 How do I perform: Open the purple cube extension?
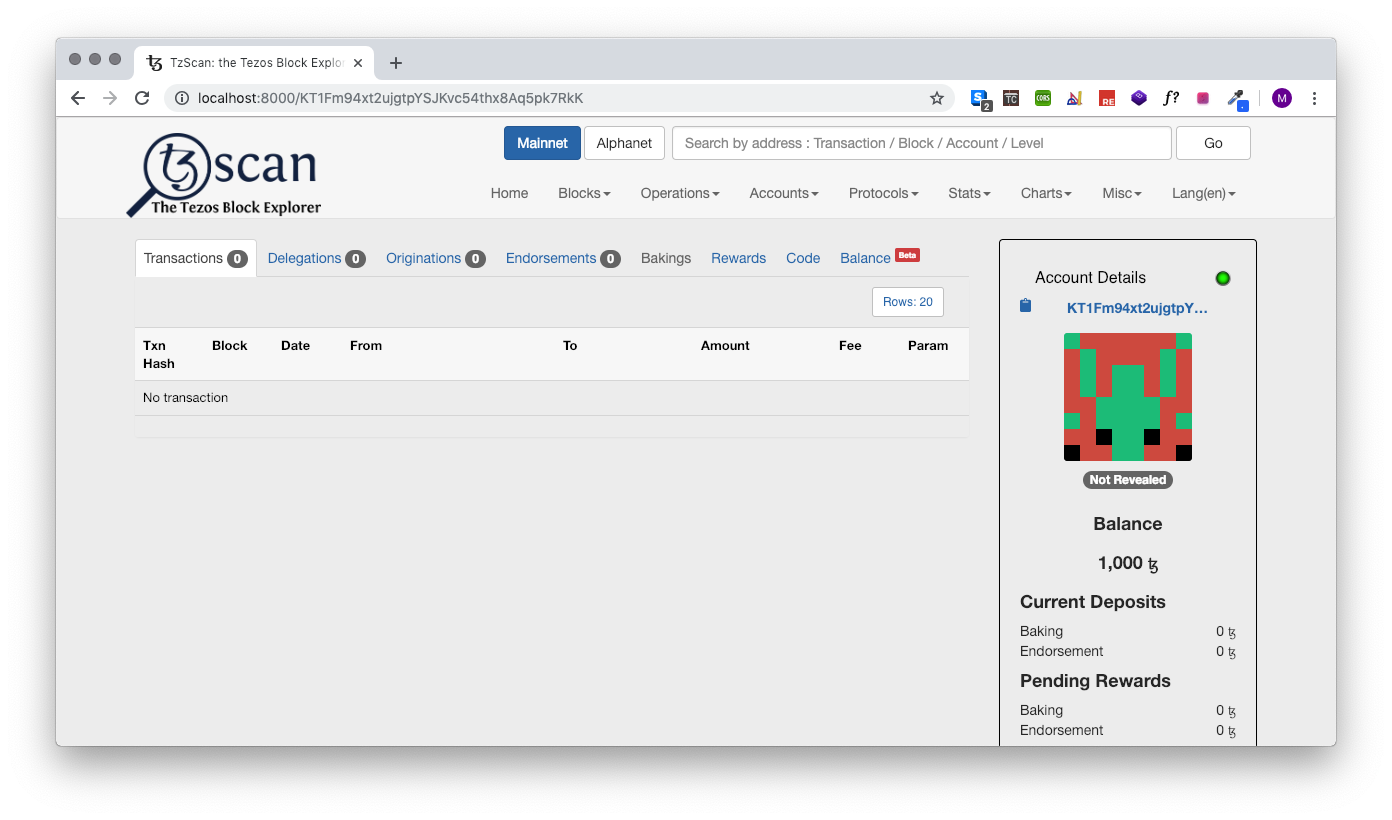coord(1139,98)
